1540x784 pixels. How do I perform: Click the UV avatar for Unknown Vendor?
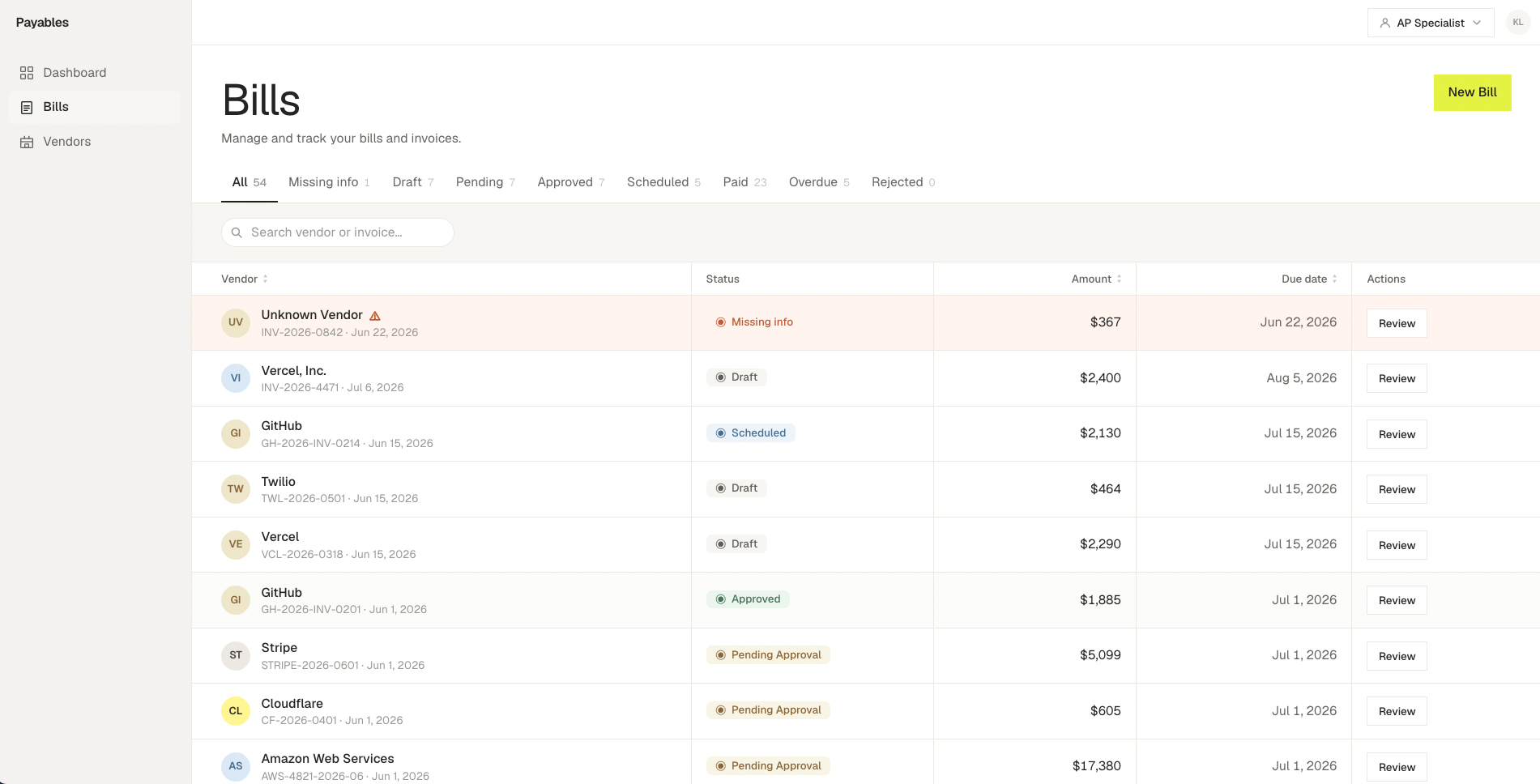236,322
